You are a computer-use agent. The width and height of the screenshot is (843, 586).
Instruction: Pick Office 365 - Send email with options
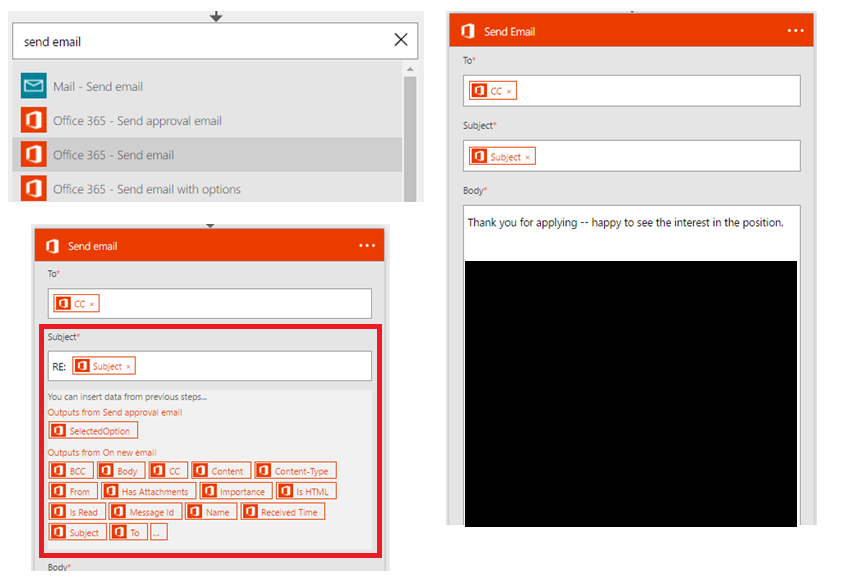tap(146, 189)
